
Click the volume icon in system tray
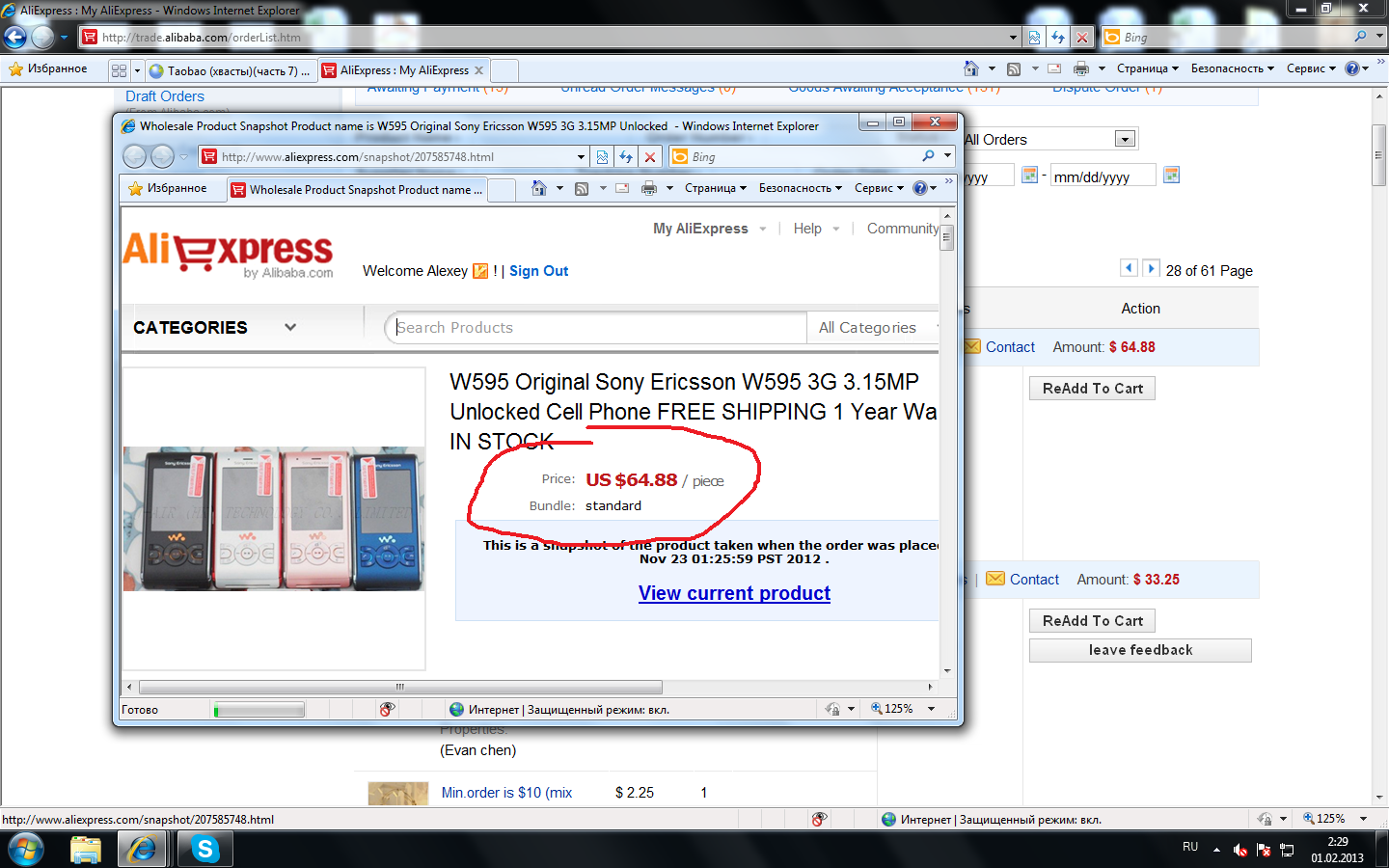[1240, 850]
